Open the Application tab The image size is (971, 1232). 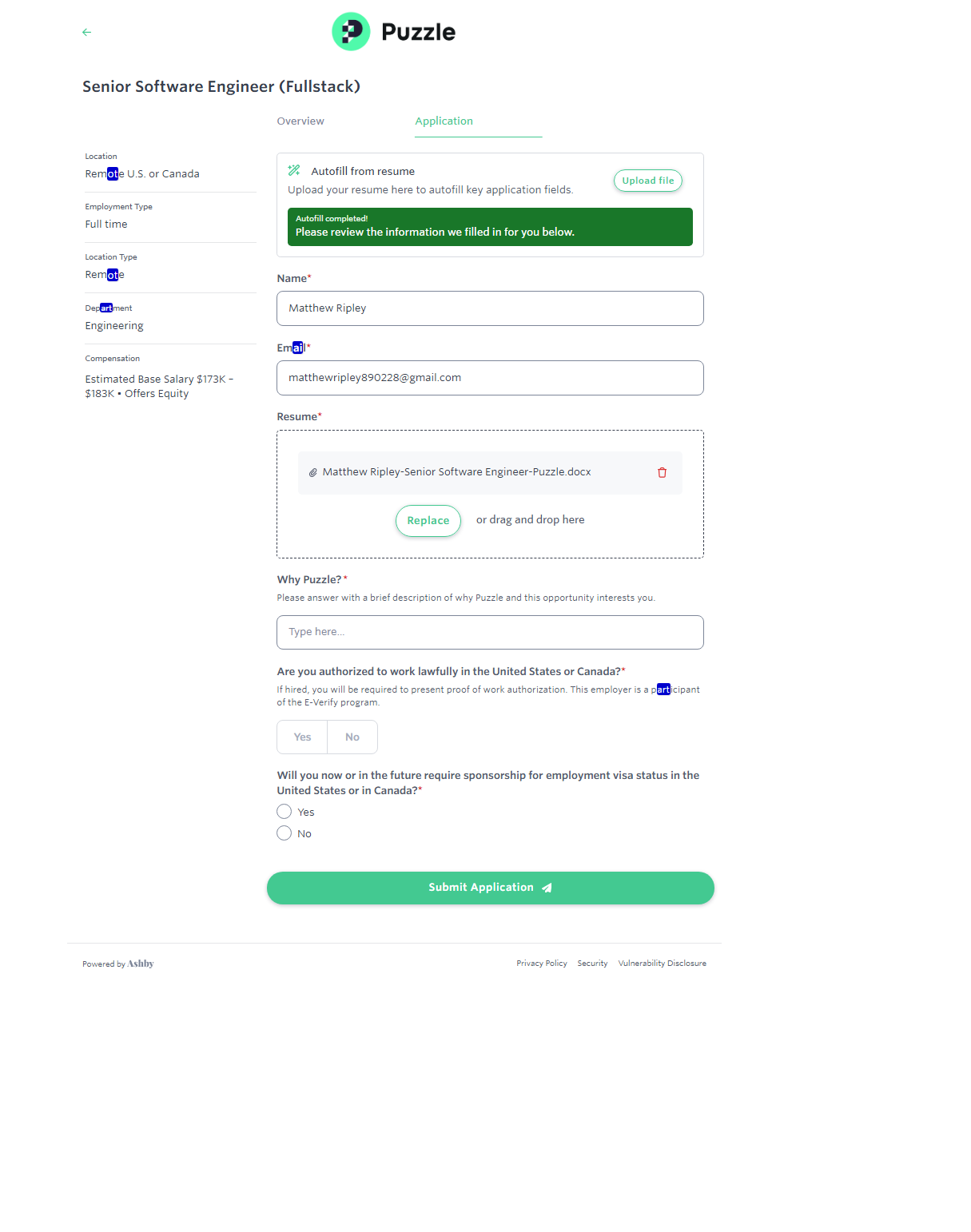click(x=444, y=121)
